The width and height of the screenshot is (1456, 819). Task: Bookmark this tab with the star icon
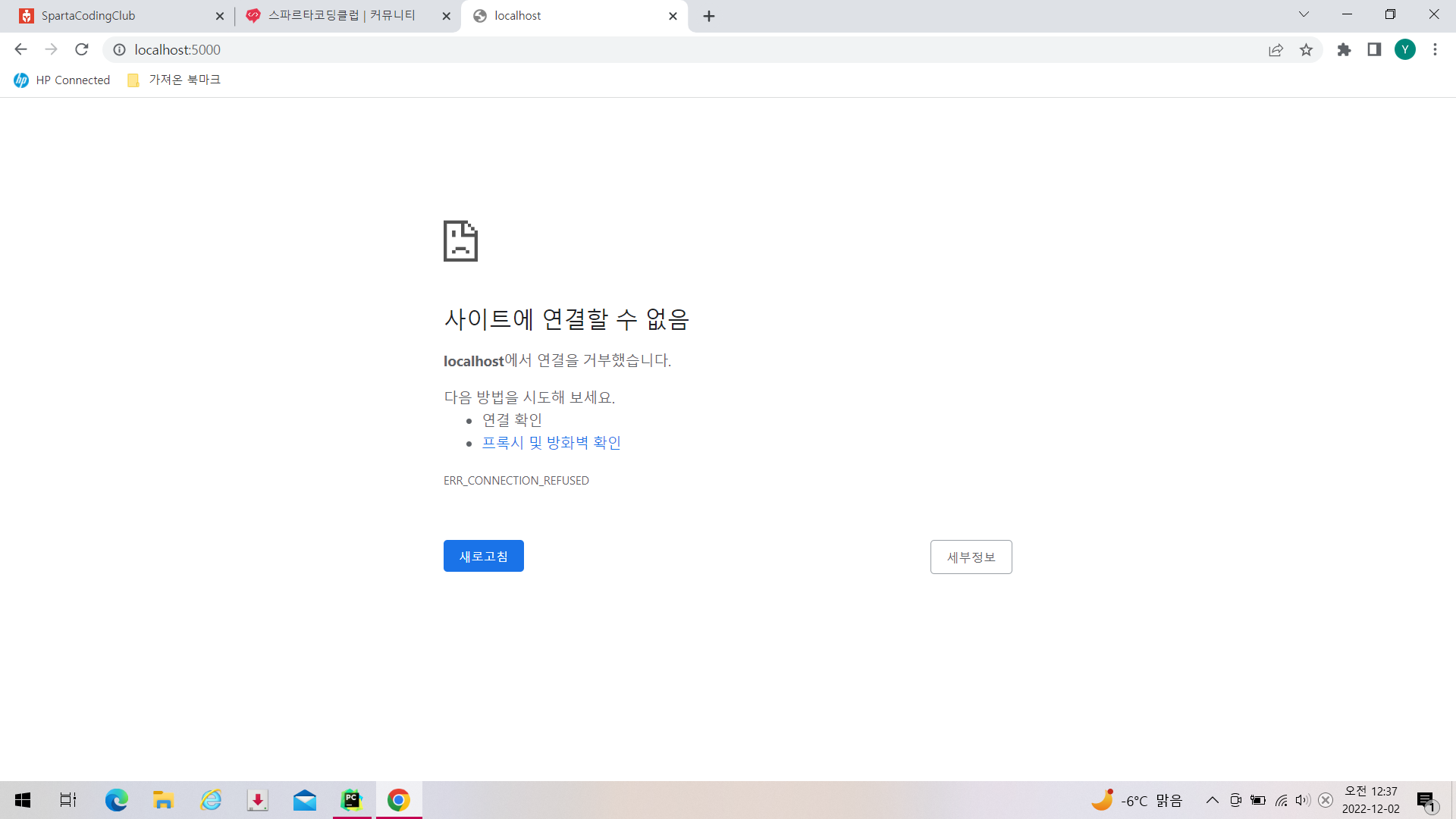point(1306,49)
